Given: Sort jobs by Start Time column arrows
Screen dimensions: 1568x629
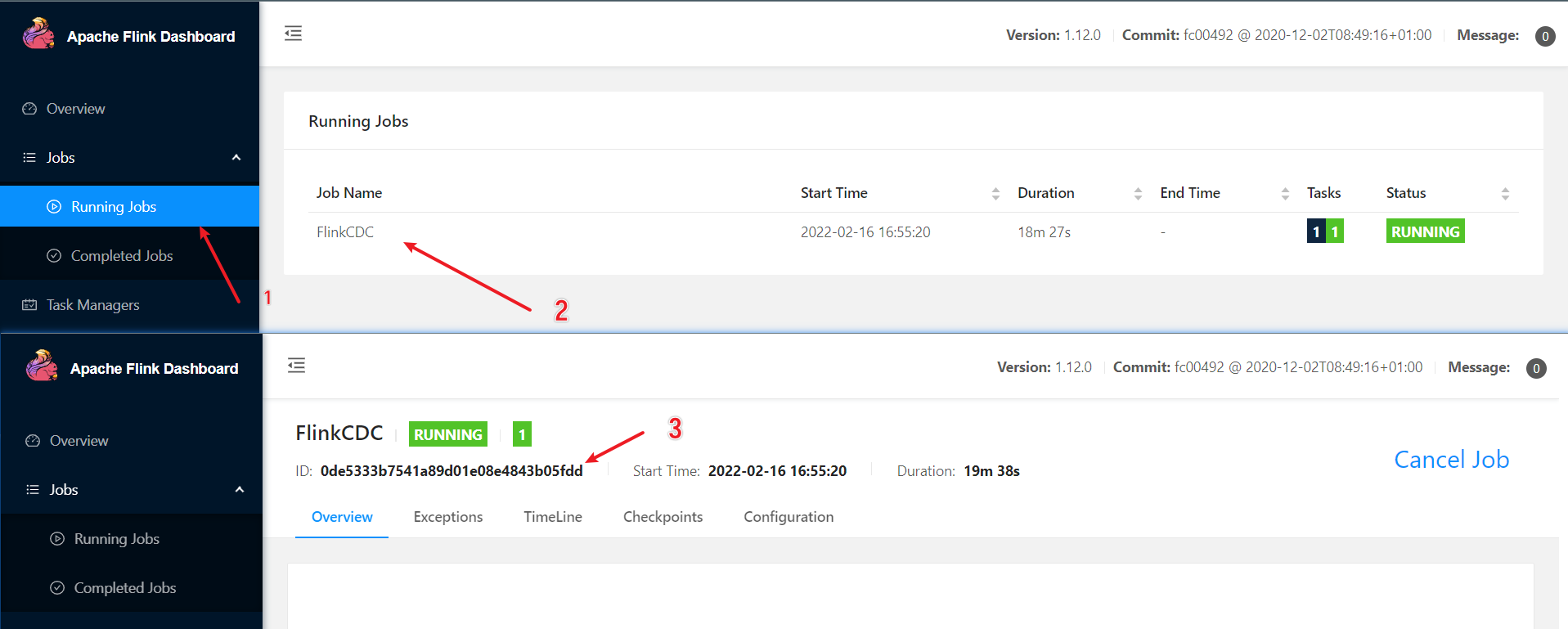Looking at the screenshot, I should [995, 194].
